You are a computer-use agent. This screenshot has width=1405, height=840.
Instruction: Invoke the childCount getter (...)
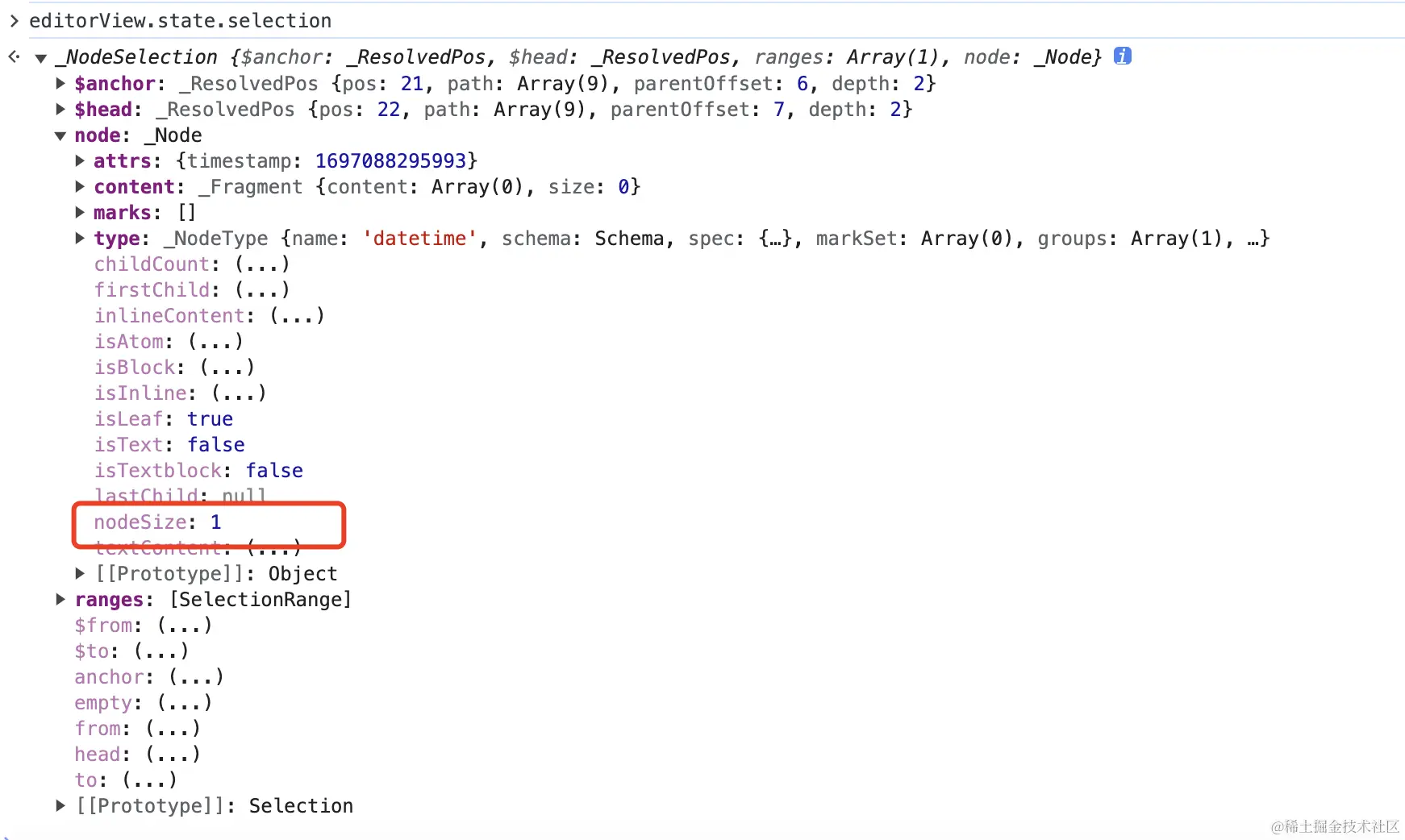pos(262,264)
